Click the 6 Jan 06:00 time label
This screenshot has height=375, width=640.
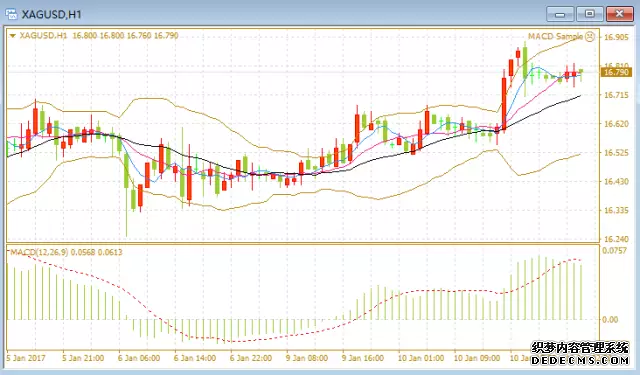pyautogui.click(x=139, y=358)
